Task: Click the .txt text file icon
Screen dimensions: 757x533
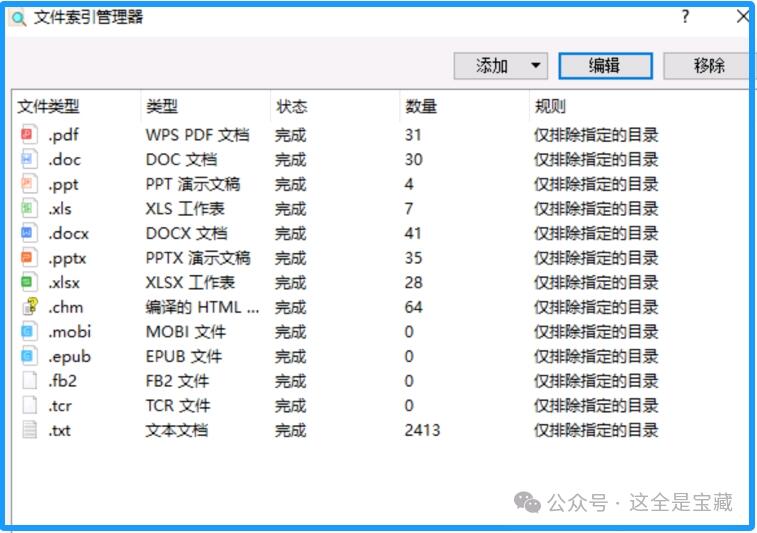Action: [29, 430]
